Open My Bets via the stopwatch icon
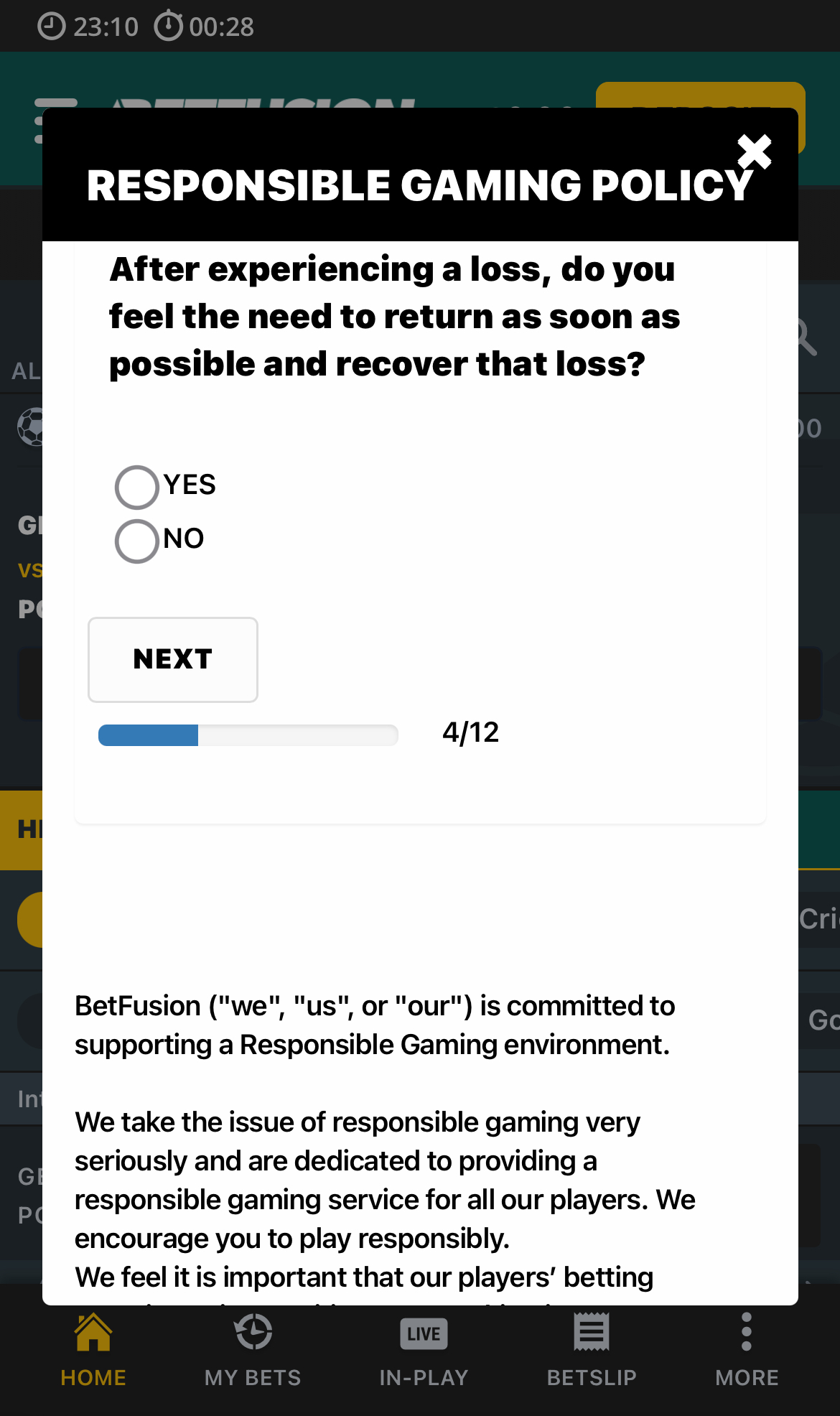Image resolution: width=840 pixels, height=1416 pixels. 252,1332
